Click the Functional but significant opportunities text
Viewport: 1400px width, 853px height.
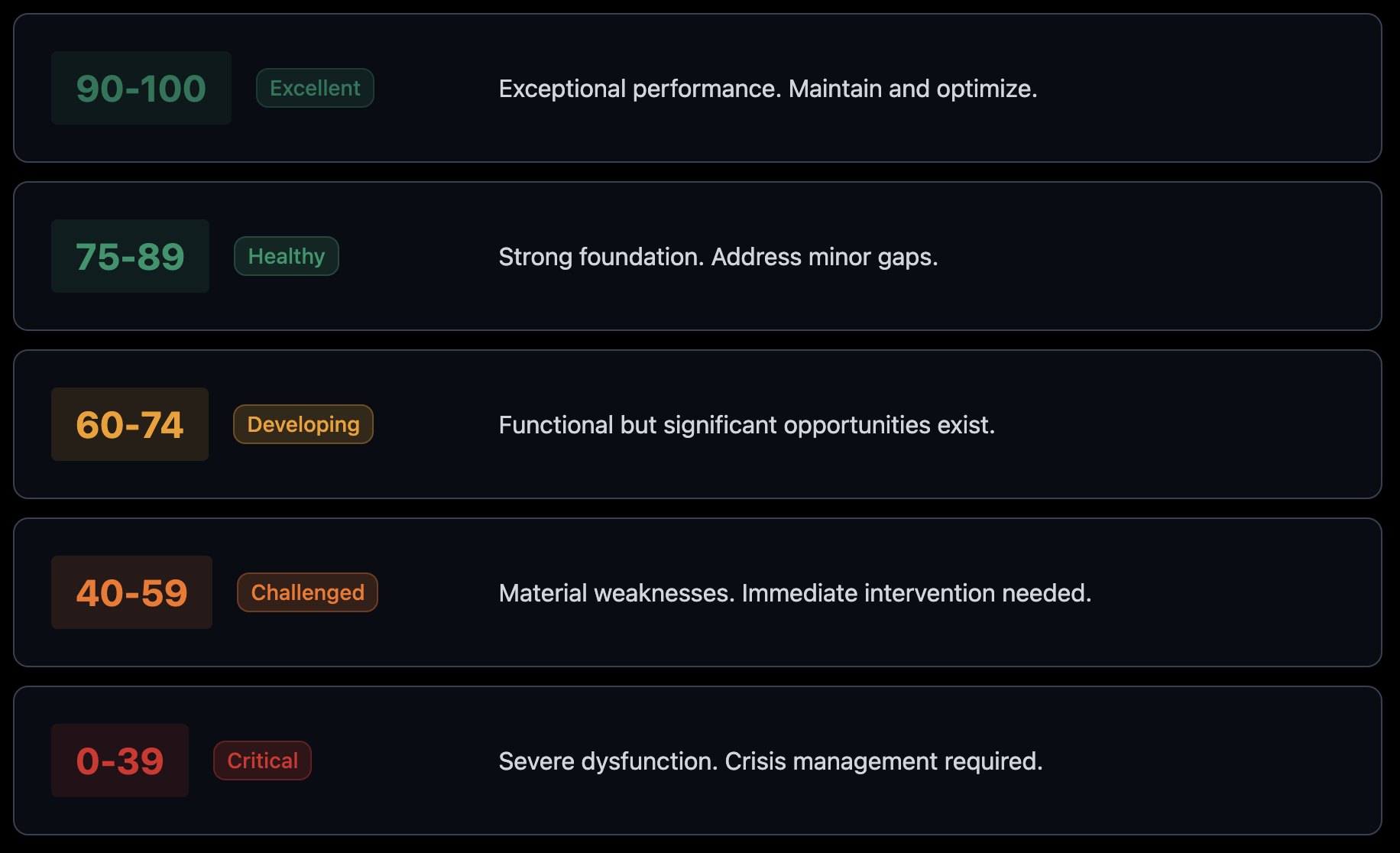747,425
